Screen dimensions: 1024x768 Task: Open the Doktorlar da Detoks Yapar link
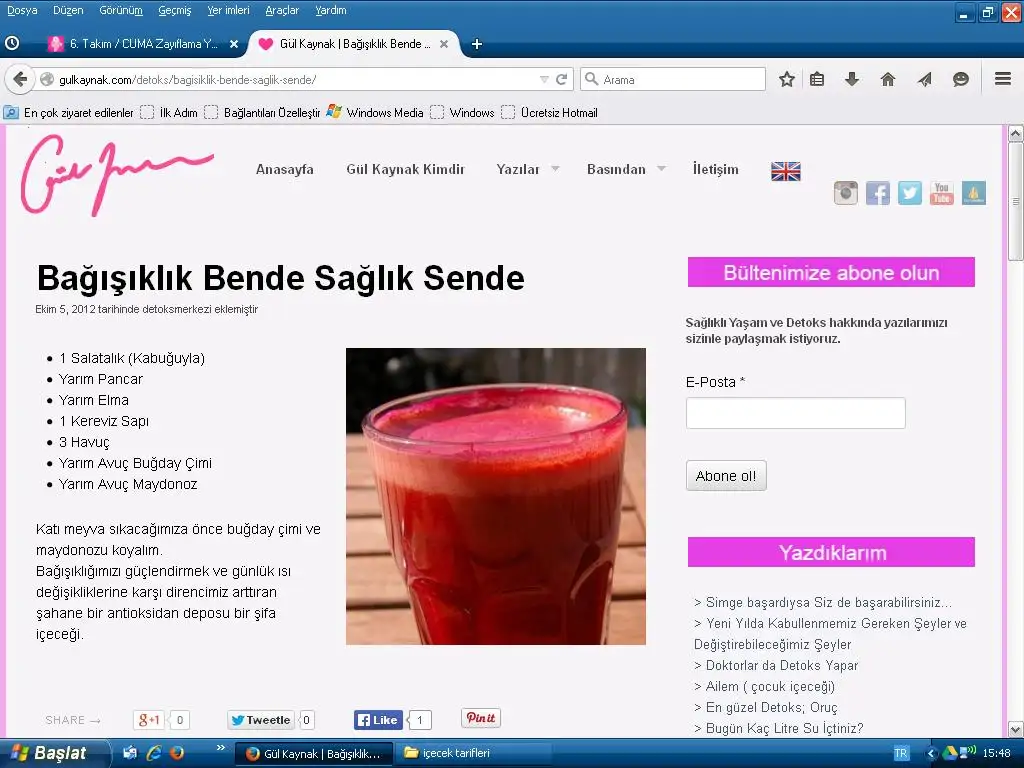[776, 665]
